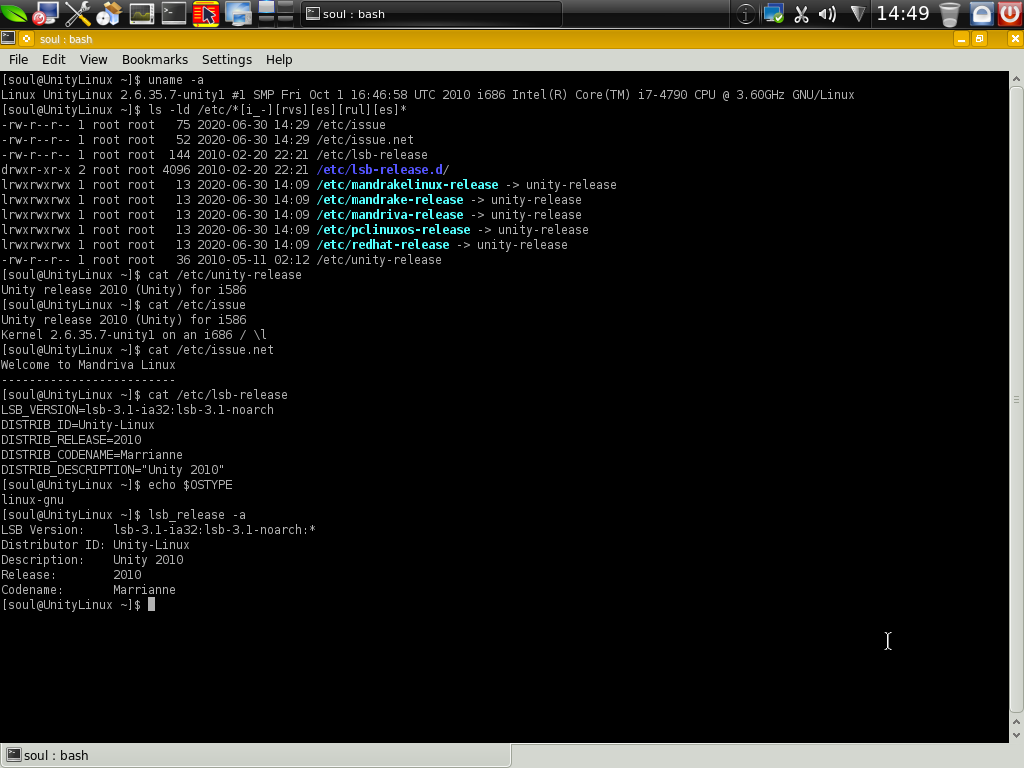Launch terminal from panel quick-launch icon
This screenshot has height=768, width=1024.
[174, 13]
